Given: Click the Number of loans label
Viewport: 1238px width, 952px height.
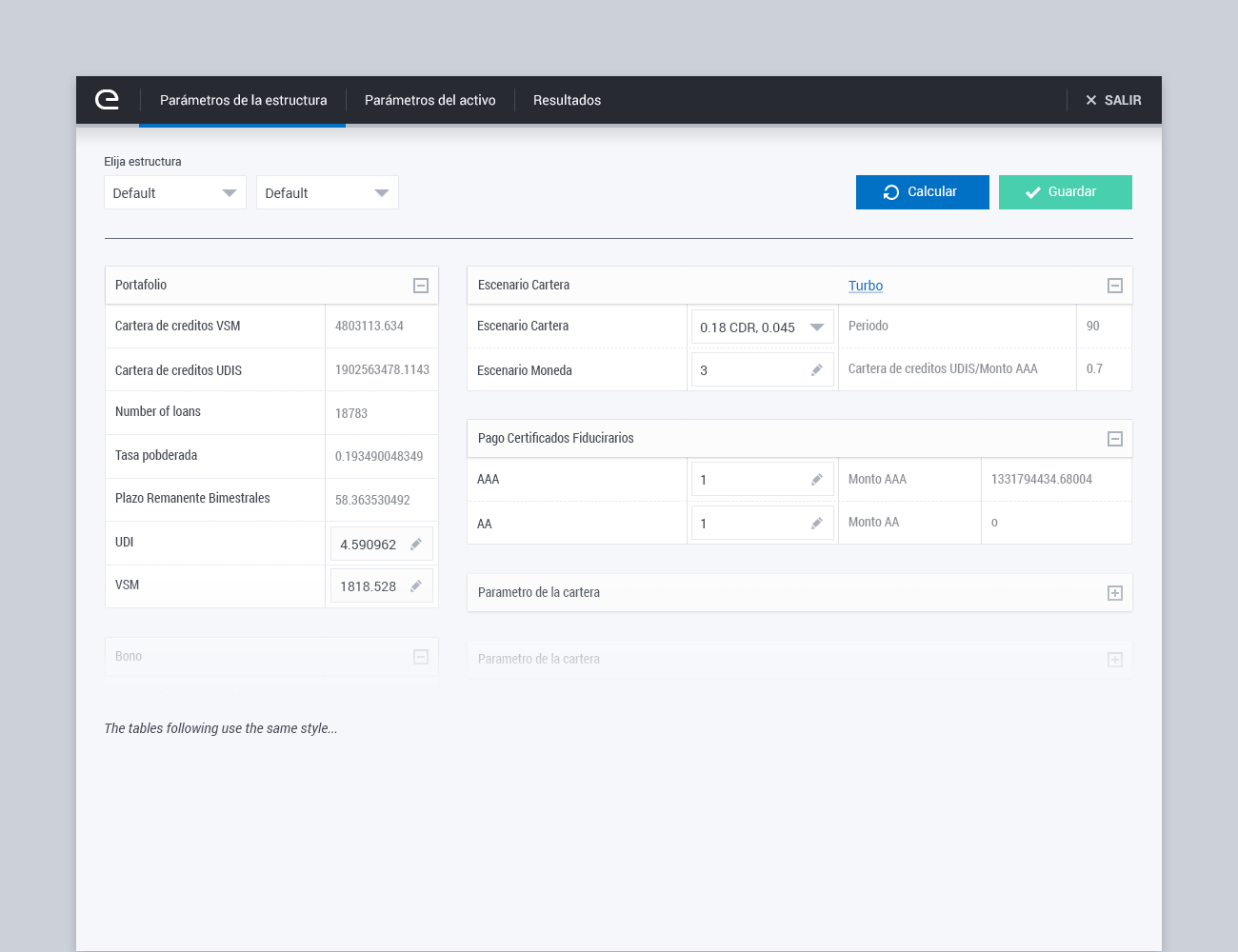Looking at the screenshot, I should pyautogui.click(x=158, y=411).
